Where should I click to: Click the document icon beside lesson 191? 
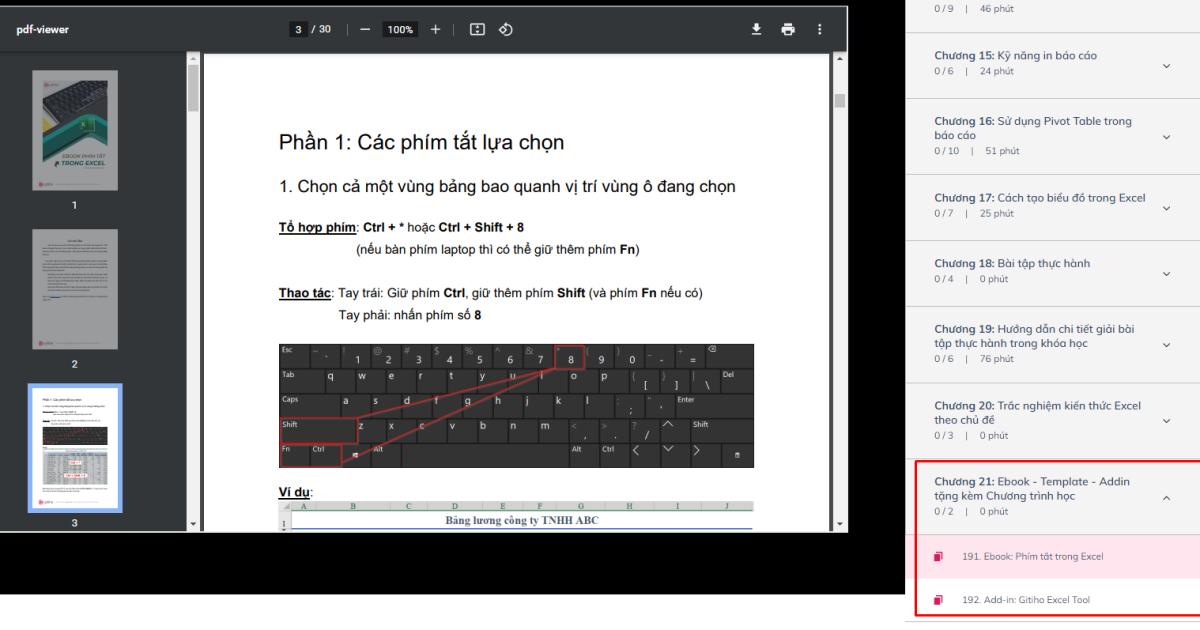click(x=938, y=556)
